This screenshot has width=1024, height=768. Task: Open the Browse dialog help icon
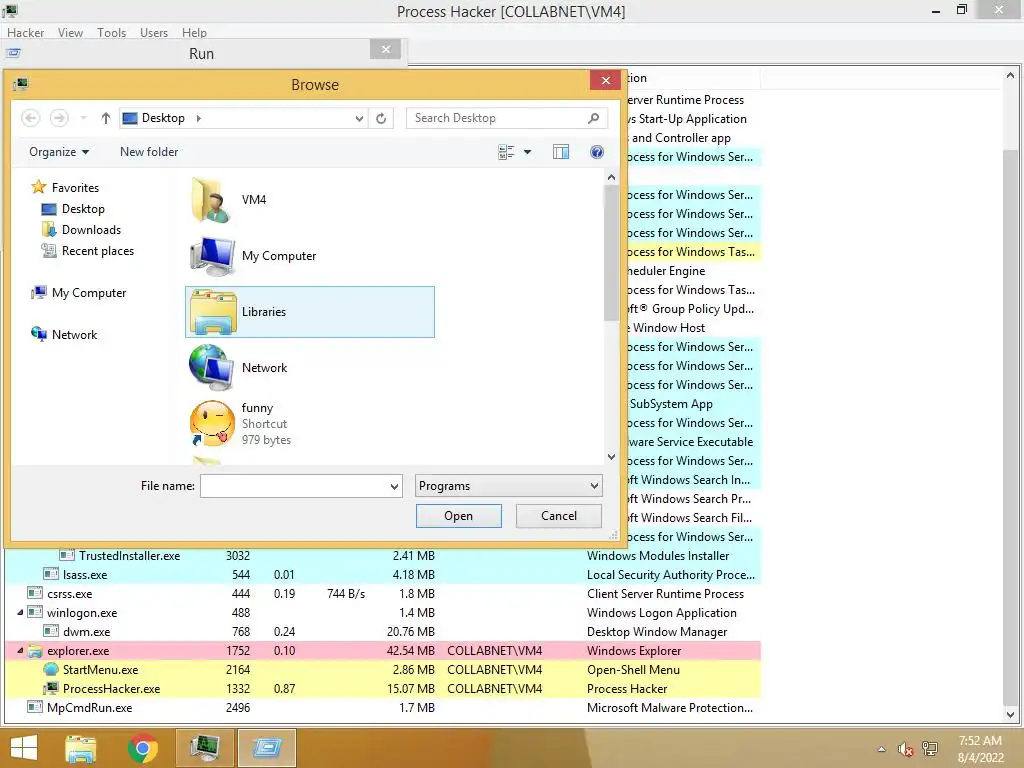pyautogui.click(x=597, y=152)
